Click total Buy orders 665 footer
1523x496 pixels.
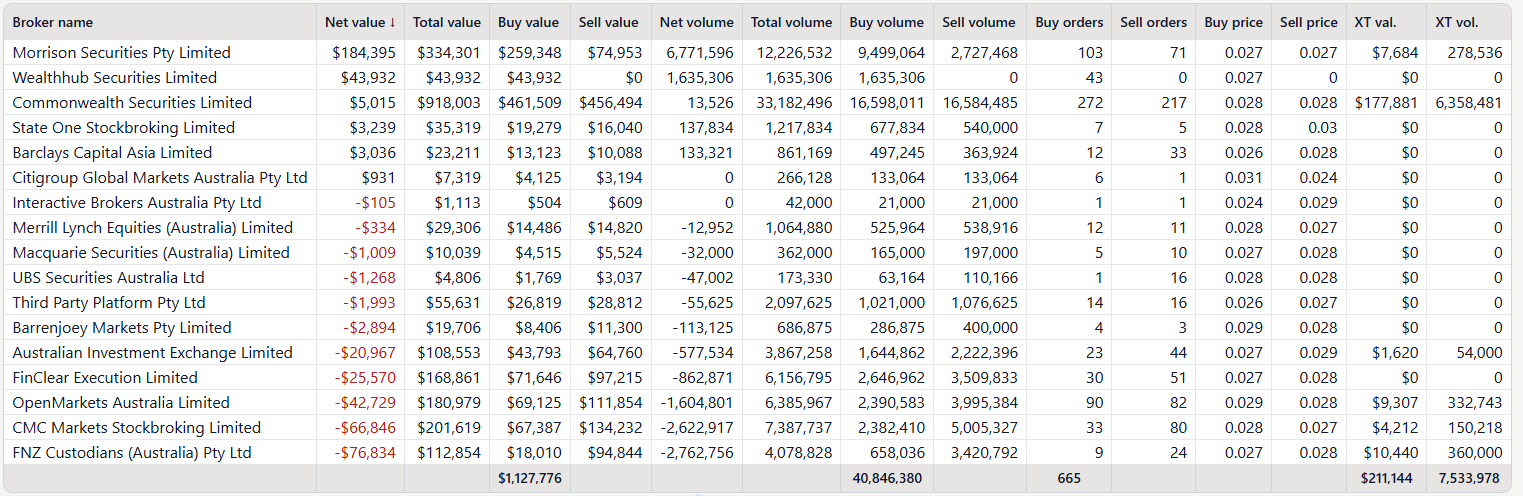click(x=1069, y=479)
